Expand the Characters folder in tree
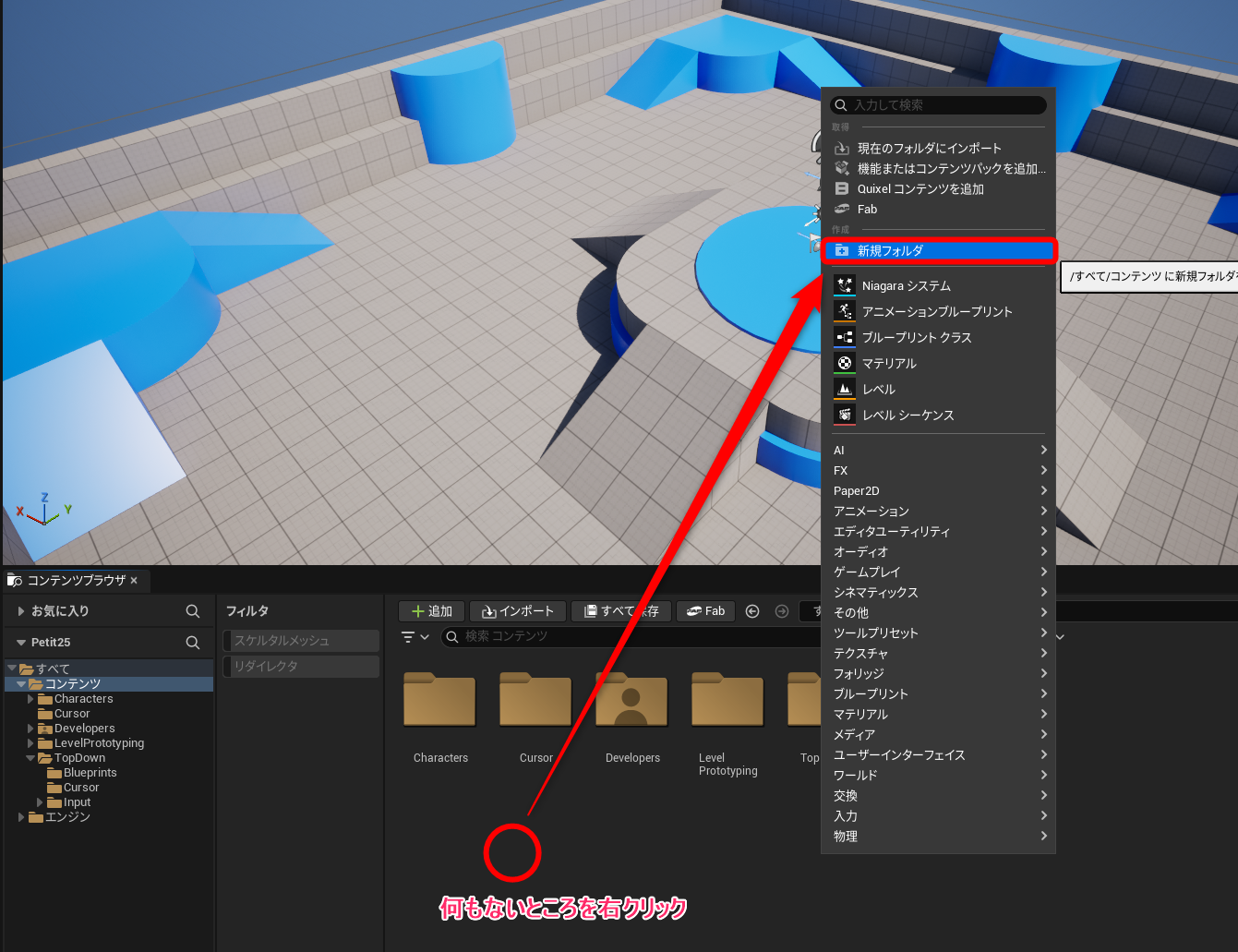The image size is (1238, 952). click(x=30, y=699)
